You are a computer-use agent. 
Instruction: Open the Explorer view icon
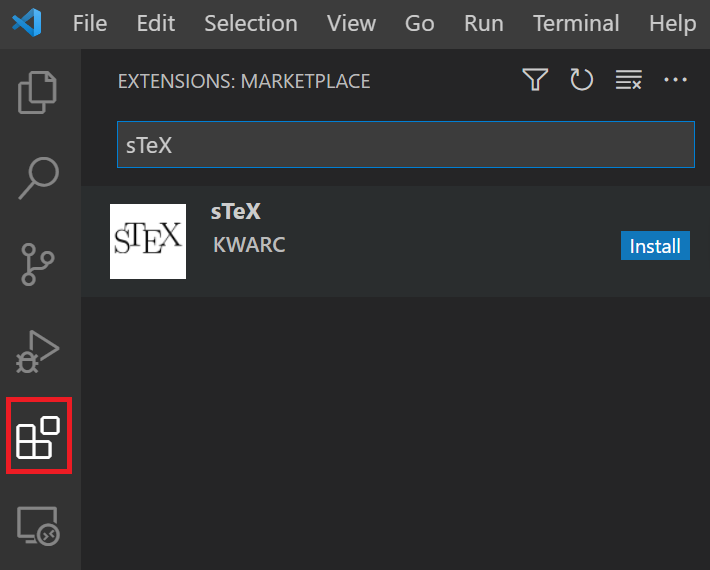[x=39, y=92]
